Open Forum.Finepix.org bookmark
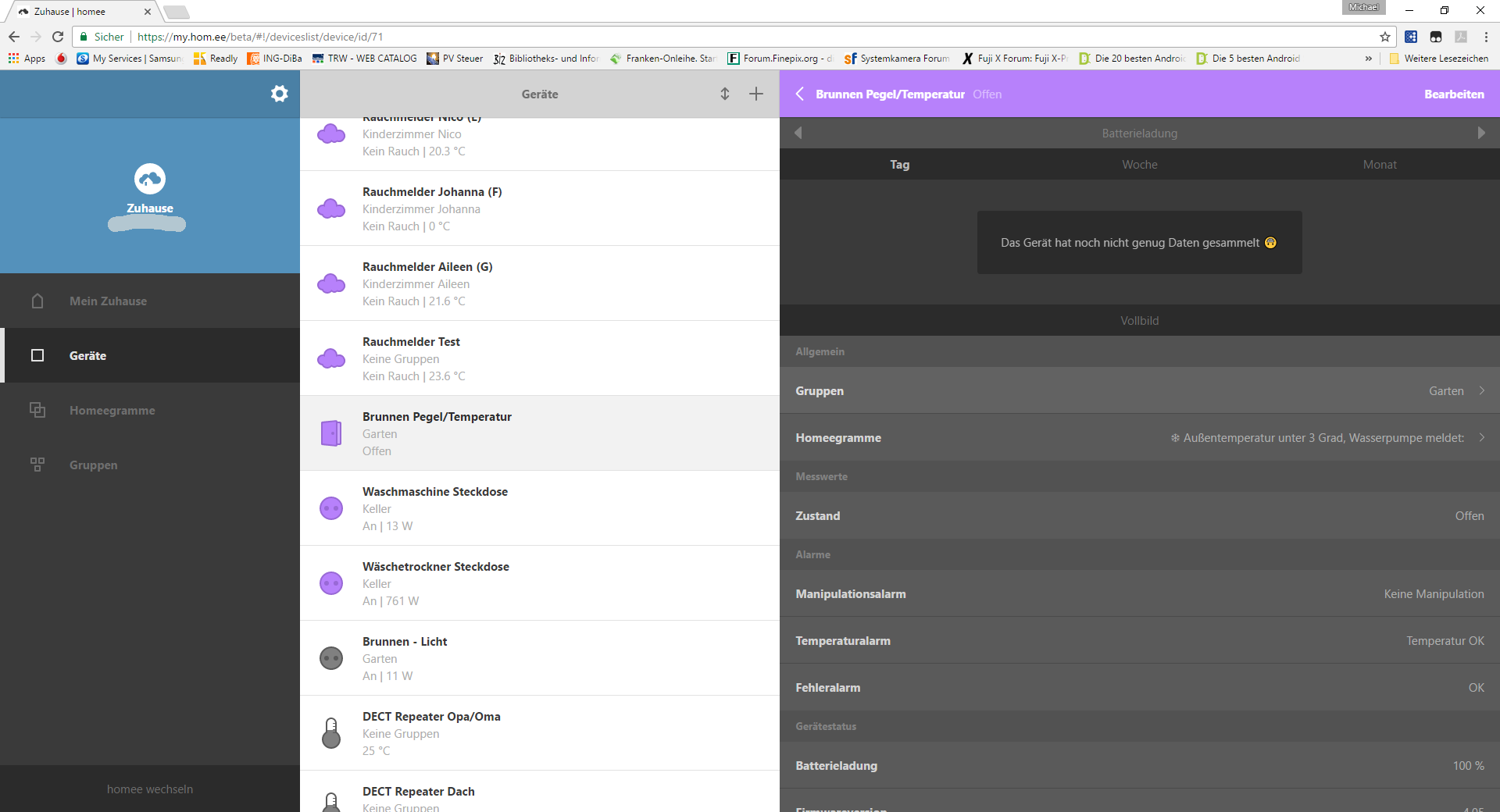 point(780,59)
